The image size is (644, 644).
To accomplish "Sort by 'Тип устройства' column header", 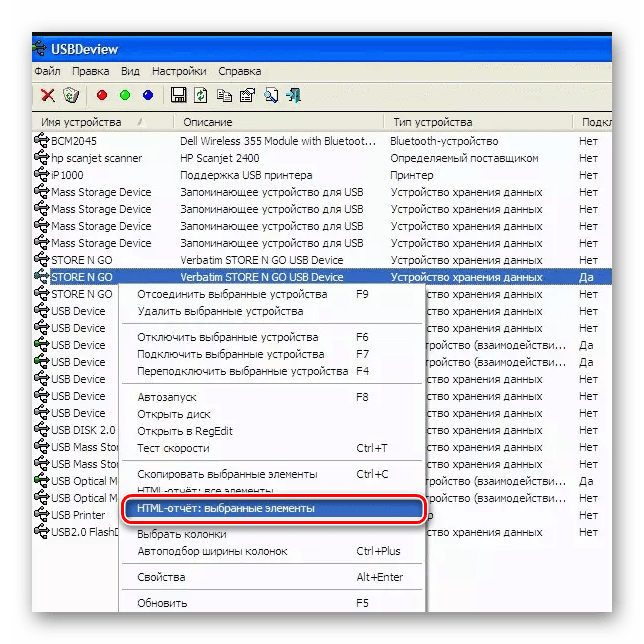I will [430, 122].
